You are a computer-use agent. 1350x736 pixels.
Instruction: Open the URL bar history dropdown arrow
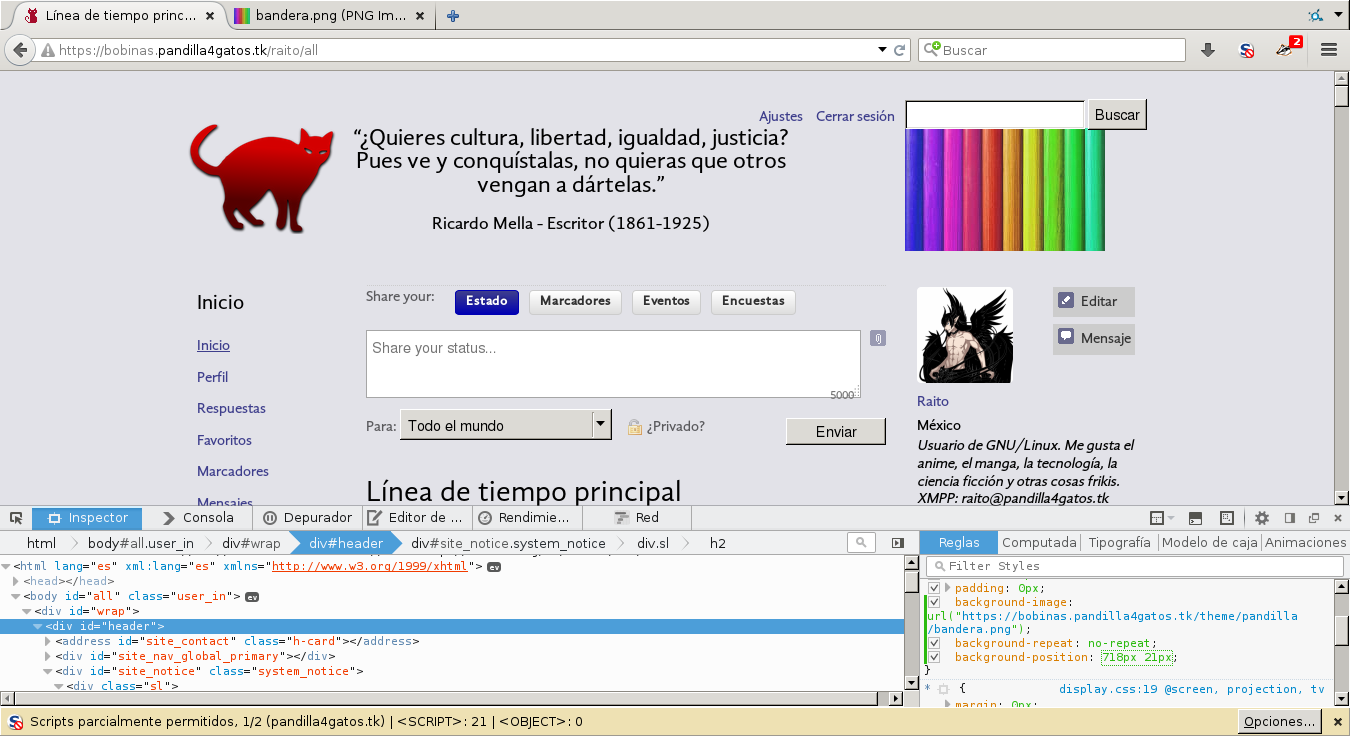pyautogui.click(x=882, y=50)
